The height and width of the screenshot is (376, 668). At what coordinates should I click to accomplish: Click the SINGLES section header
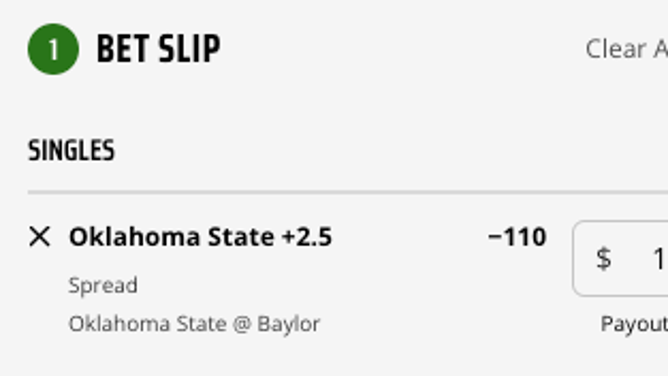(x=72, y=150)
